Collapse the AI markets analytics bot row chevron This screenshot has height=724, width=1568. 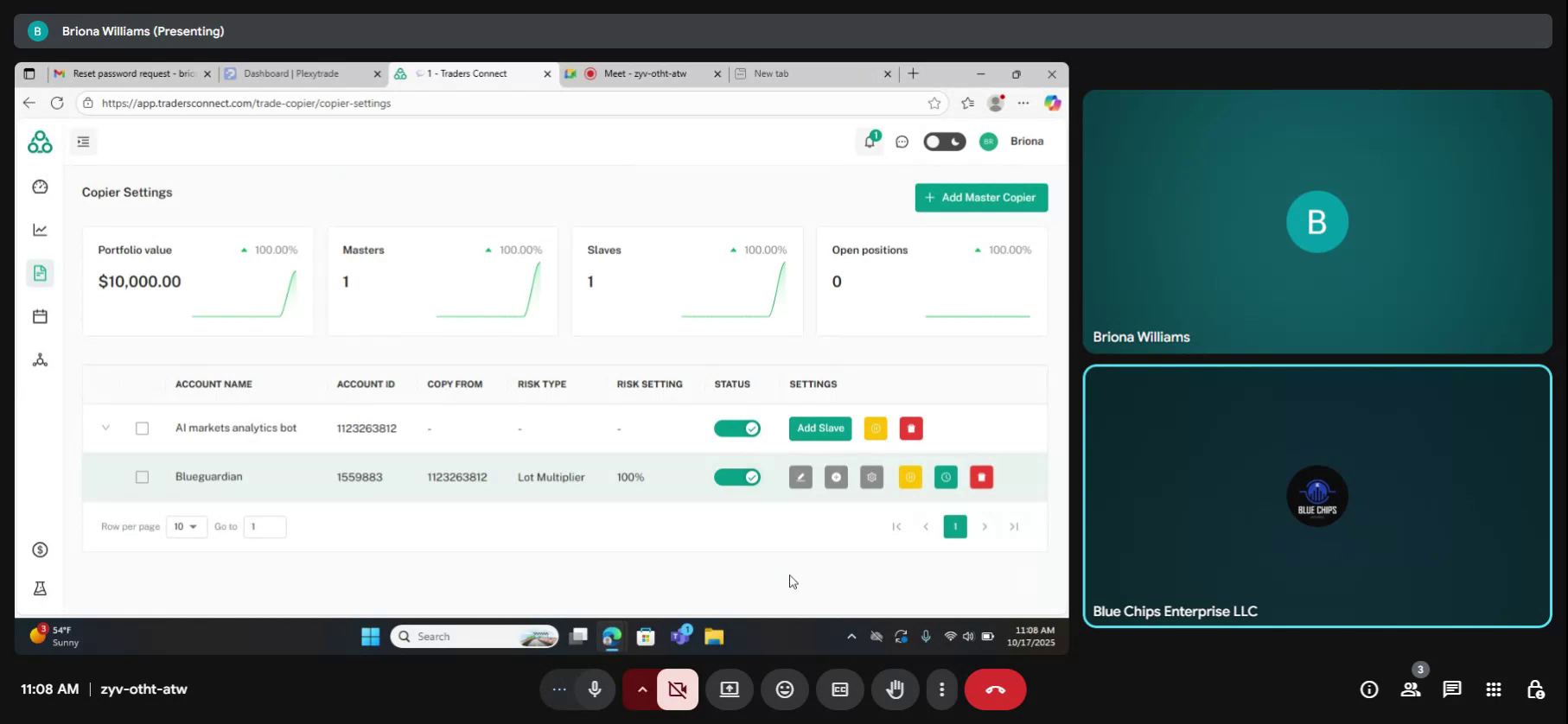click(105, 428)
